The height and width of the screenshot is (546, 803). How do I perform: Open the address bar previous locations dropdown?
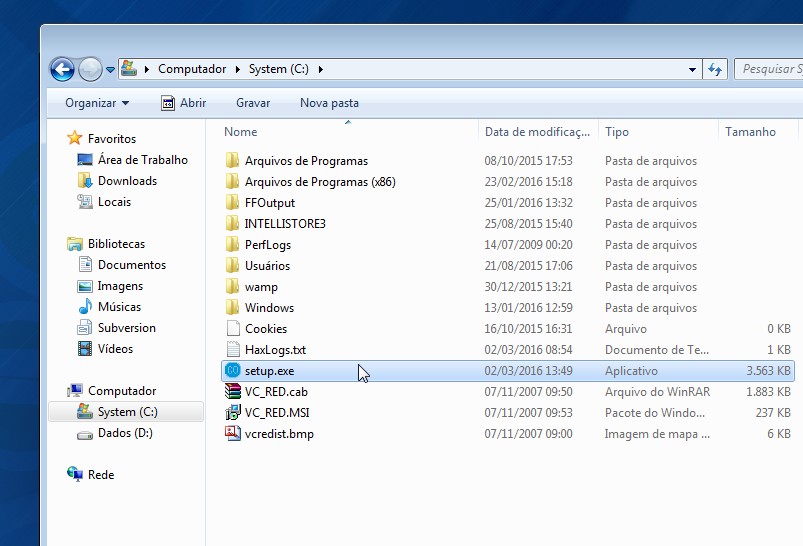(x=692, y=69)
